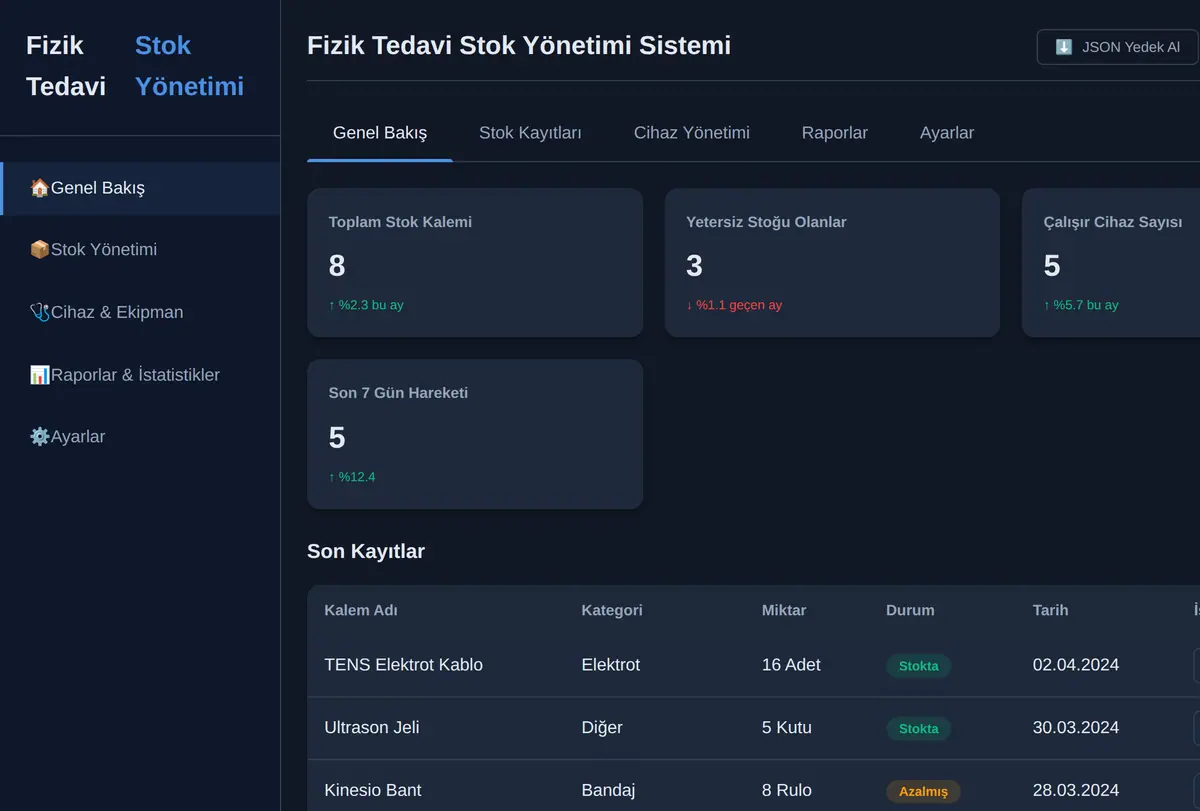Select the TENS Elektrot Kablo row name

pos(404,665)
